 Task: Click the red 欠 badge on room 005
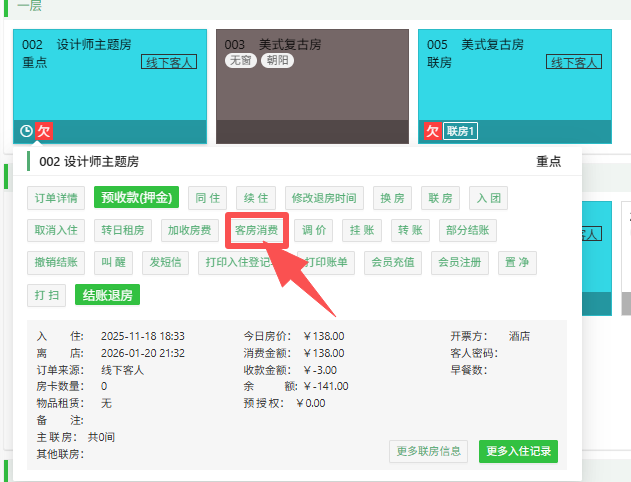432,131
